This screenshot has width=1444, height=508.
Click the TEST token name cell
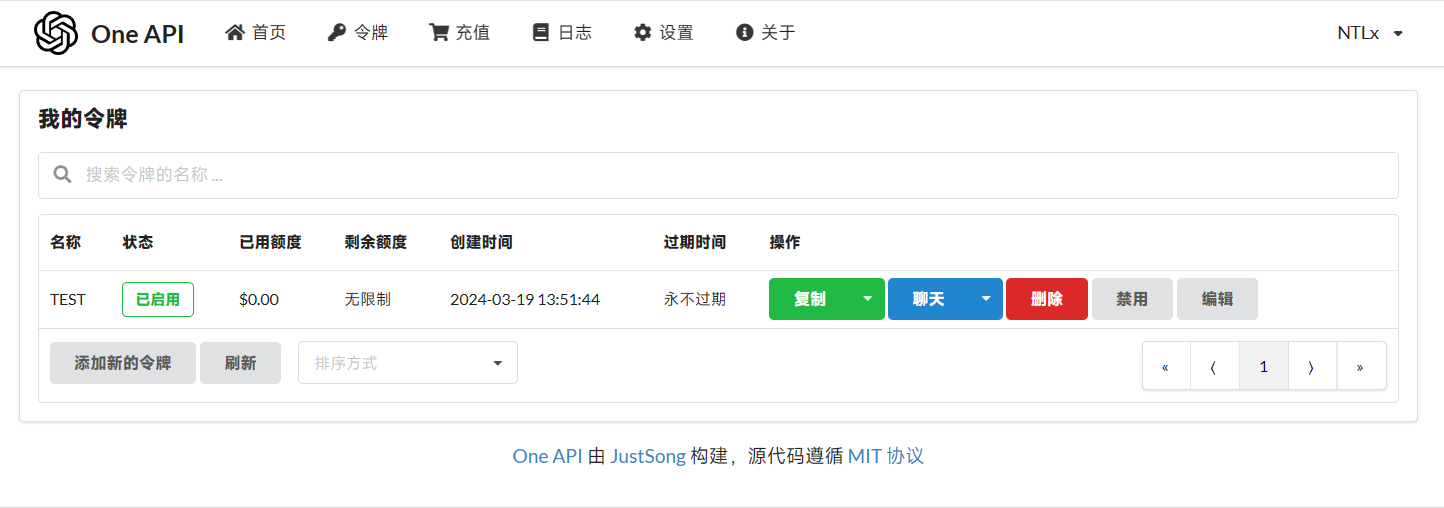point(68,299)
